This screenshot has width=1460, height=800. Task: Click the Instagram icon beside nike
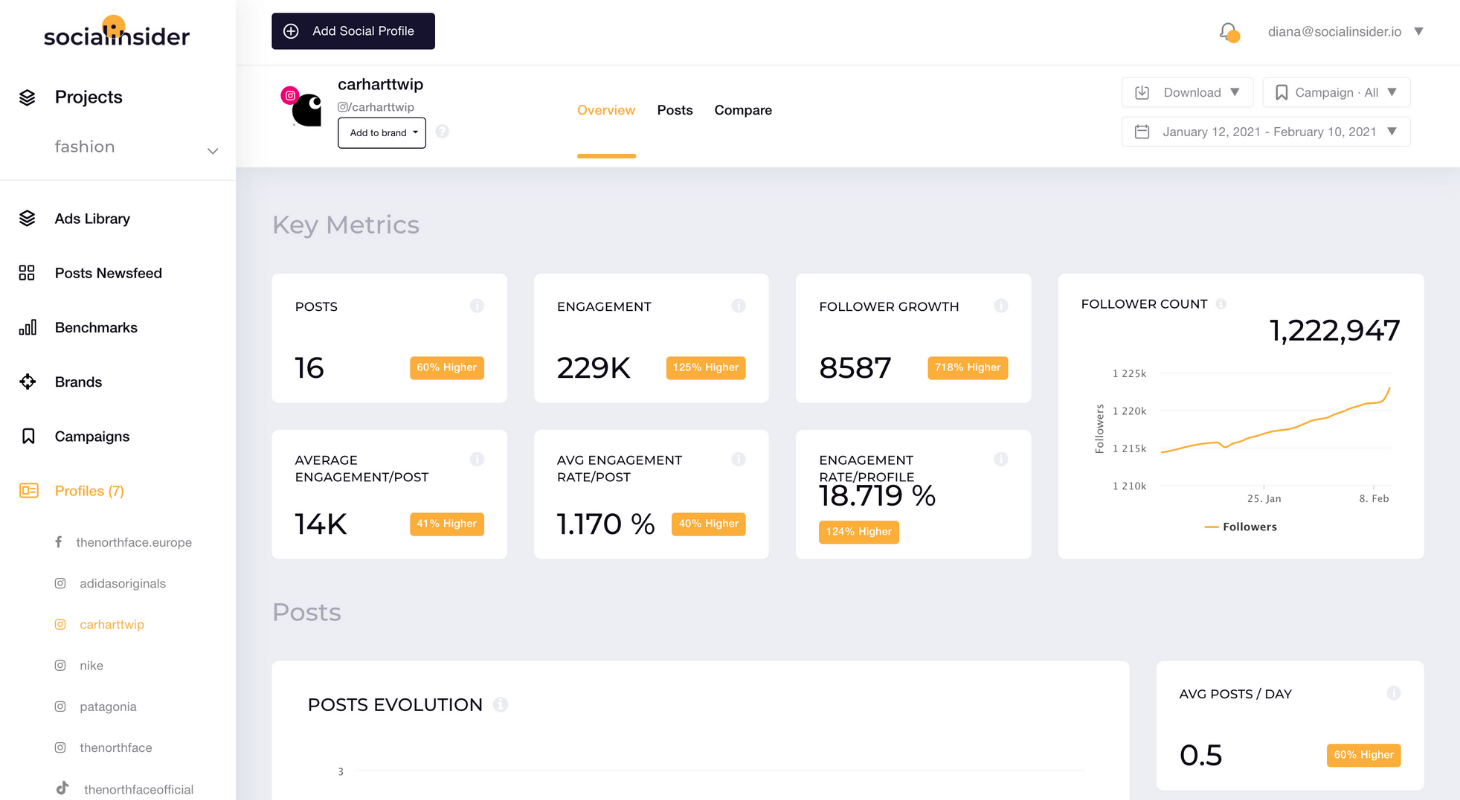(x=60, y=665)
